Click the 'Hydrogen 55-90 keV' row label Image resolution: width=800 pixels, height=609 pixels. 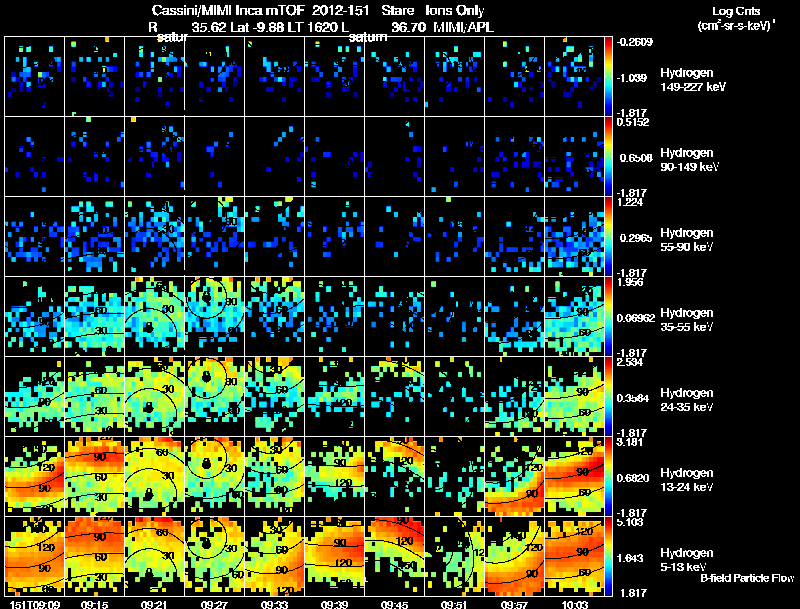click(686, 240)
